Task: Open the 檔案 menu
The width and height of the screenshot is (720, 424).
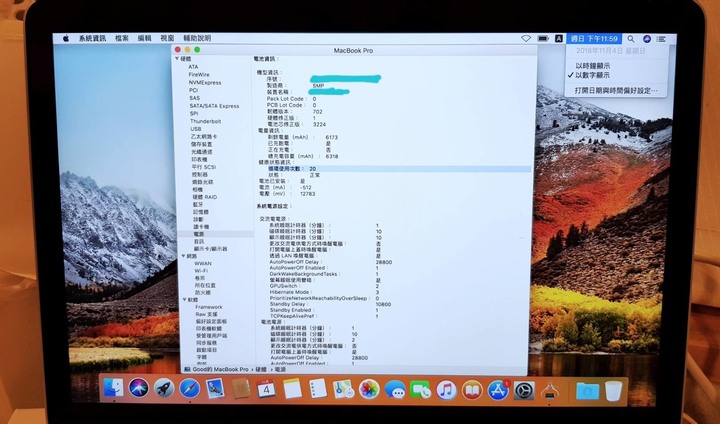Action: (x=122, y=39)
